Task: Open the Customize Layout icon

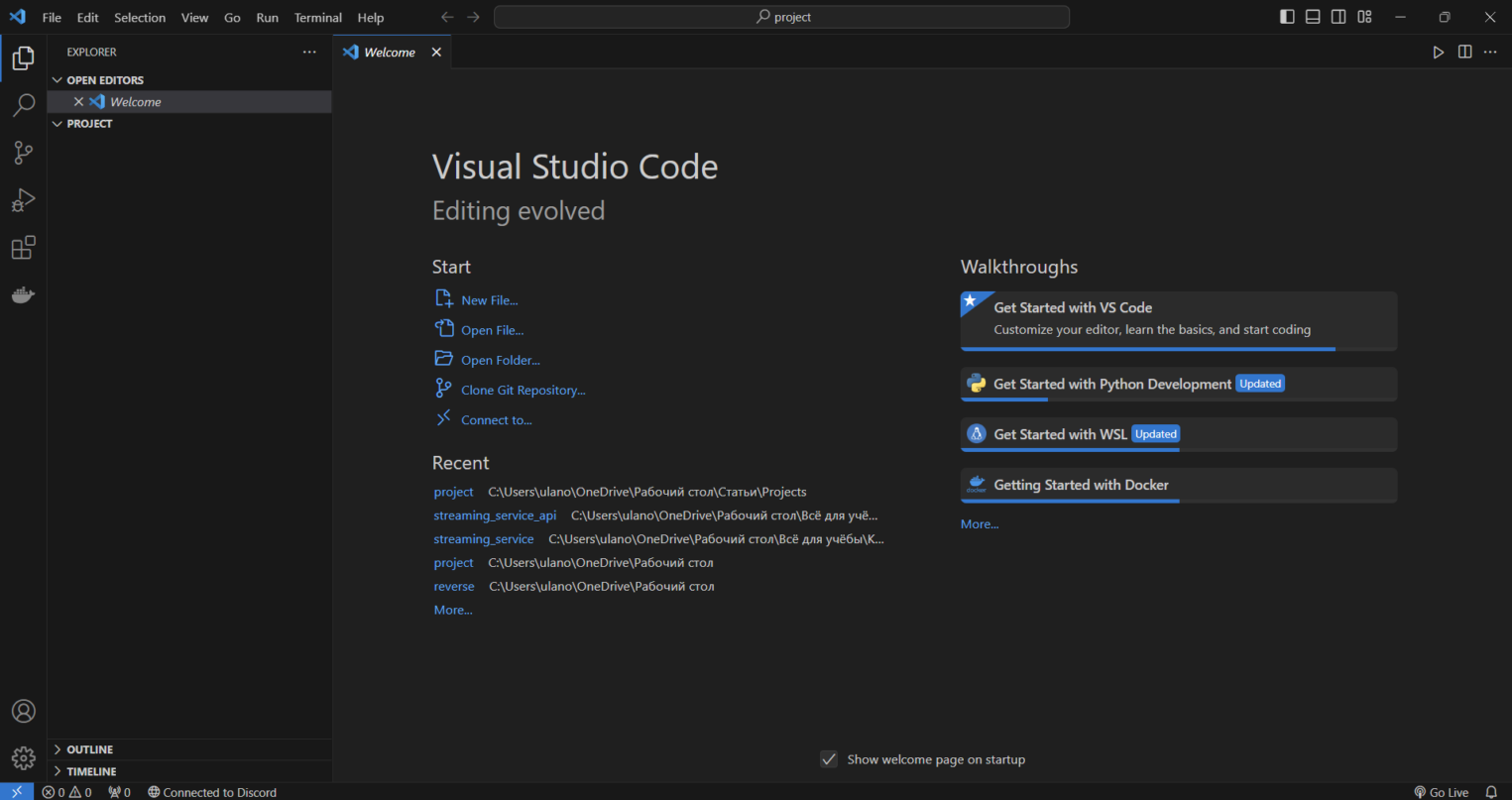Action: point(1364,17)
